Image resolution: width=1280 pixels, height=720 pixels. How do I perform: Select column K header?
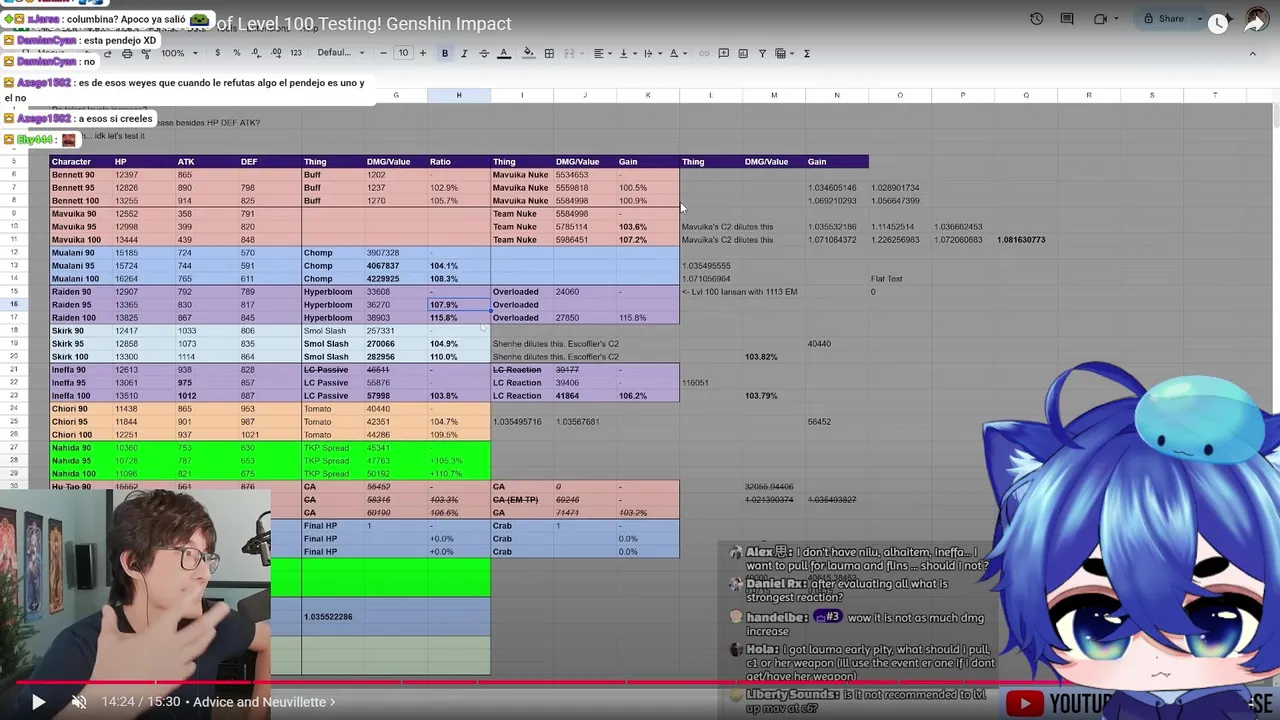pyautogui.click(x=648, y=95)
